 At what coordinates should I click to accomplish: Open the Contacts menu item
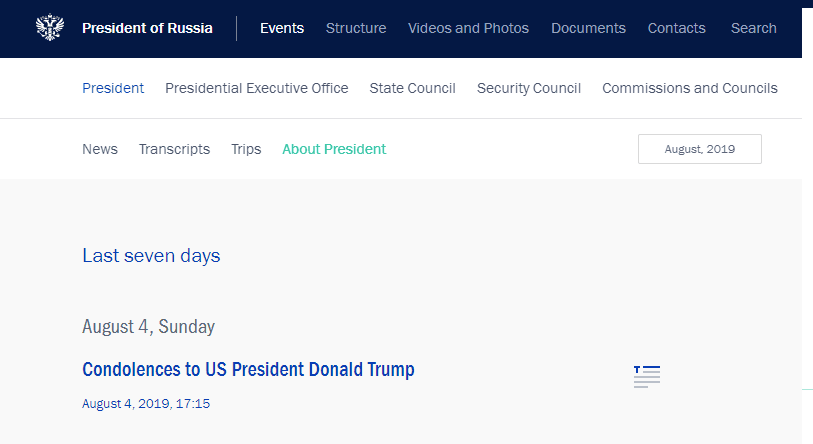click(677, 28)
